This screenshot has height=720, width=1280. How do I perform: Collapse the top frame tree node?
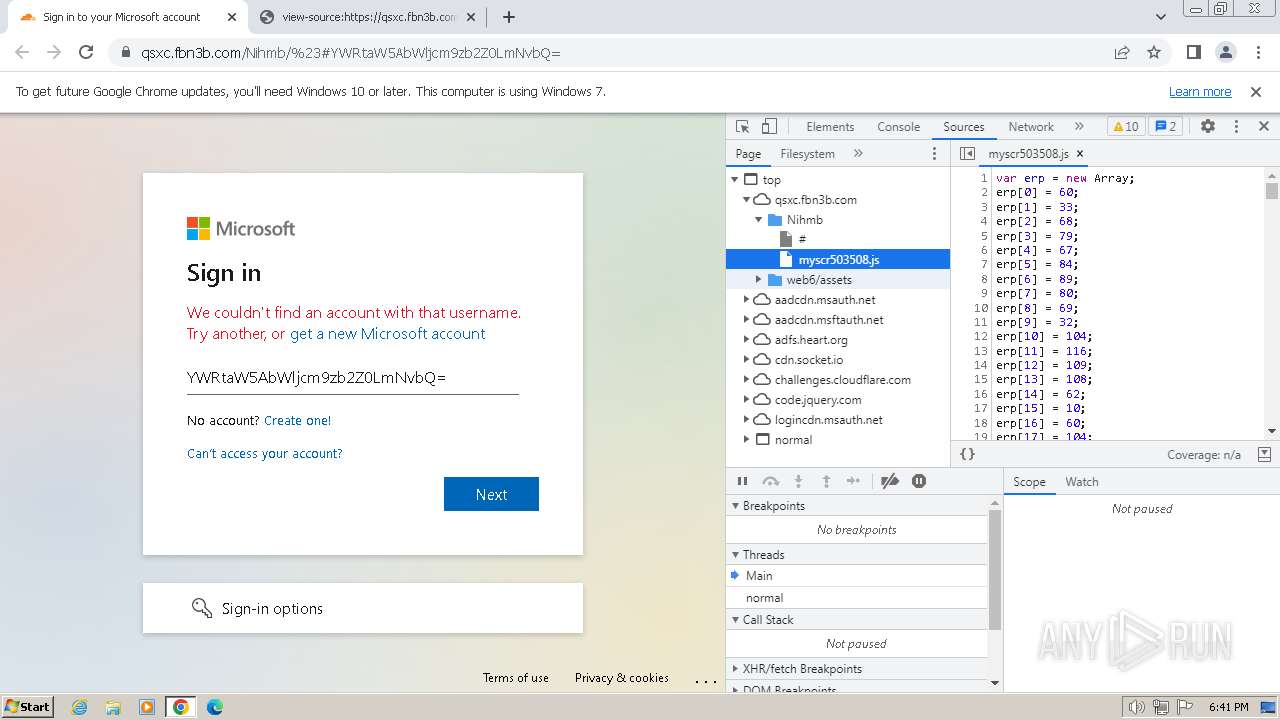(x=735, y=180)
